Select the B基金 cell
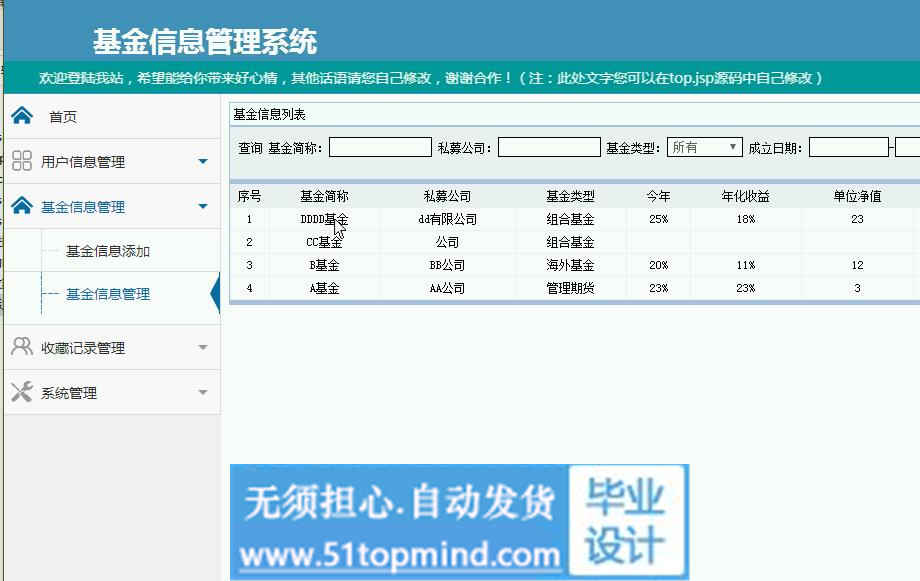920x581 pixels. click(x=324, y=265)
